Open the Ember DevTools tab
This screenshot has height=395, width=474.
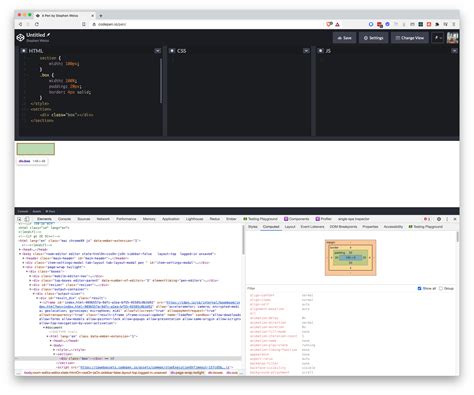[x=231, y=219]
